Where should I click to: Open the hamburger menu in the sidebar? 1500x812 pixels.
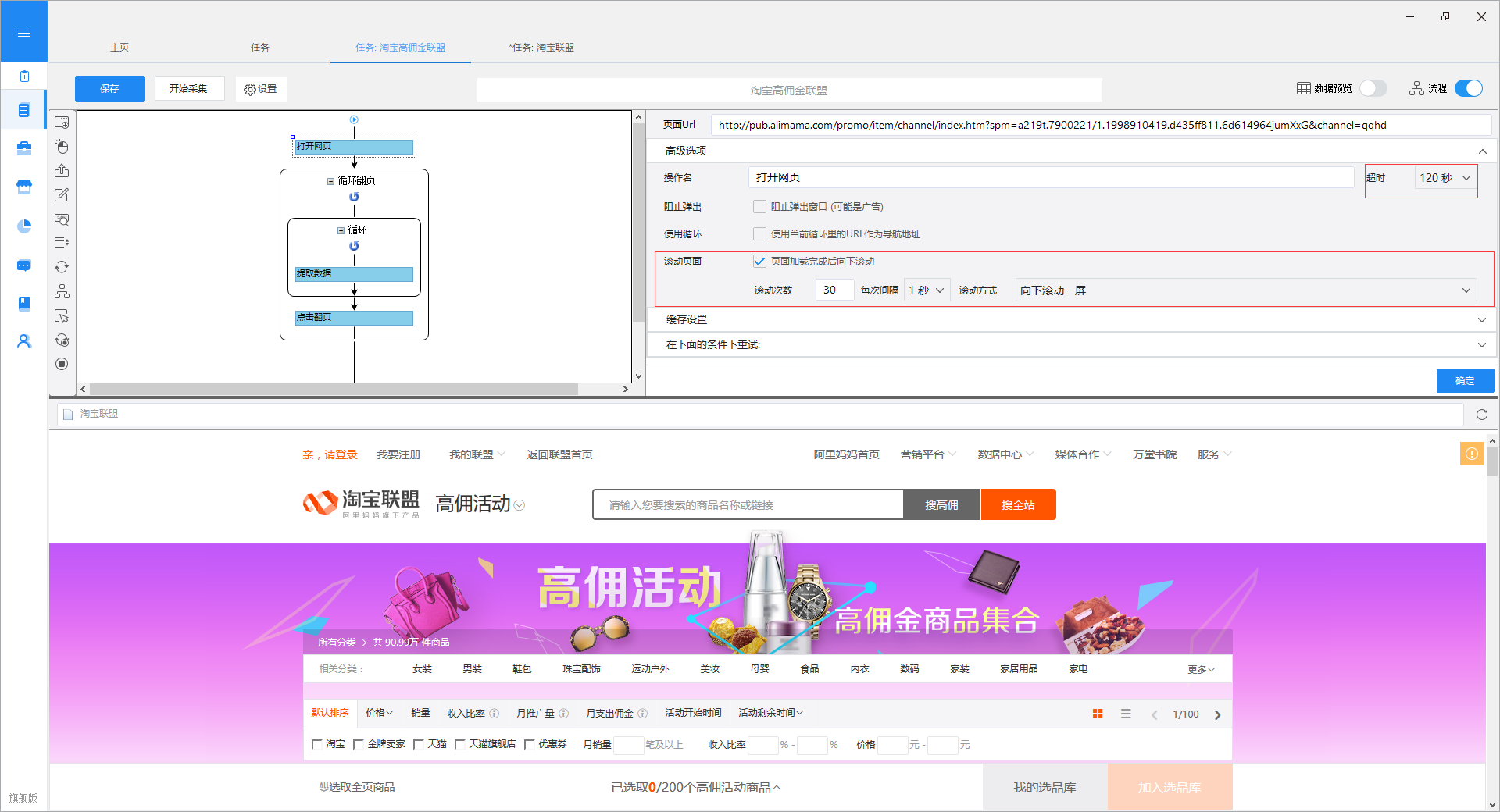pos(24,33)
